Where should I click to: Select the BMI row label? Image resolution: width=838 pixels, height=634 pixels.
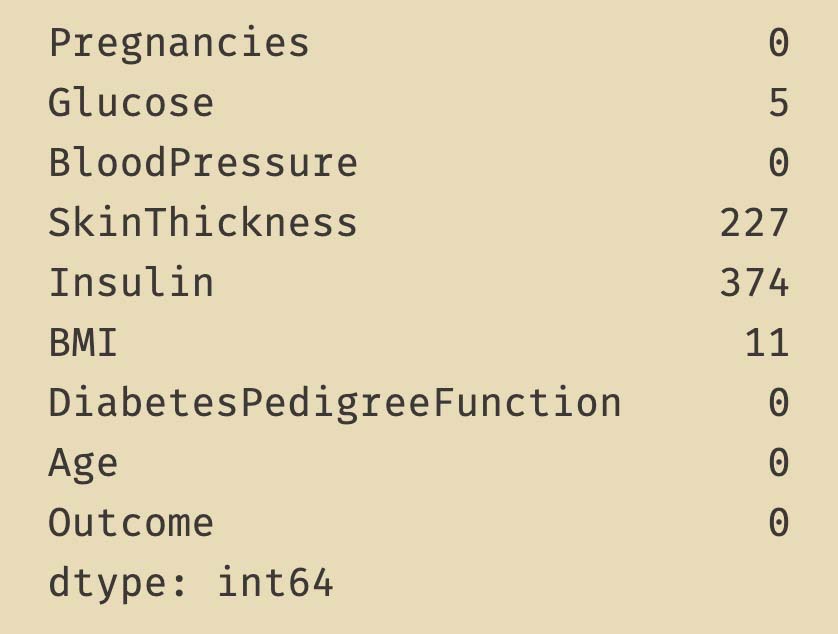coord(83,343)
